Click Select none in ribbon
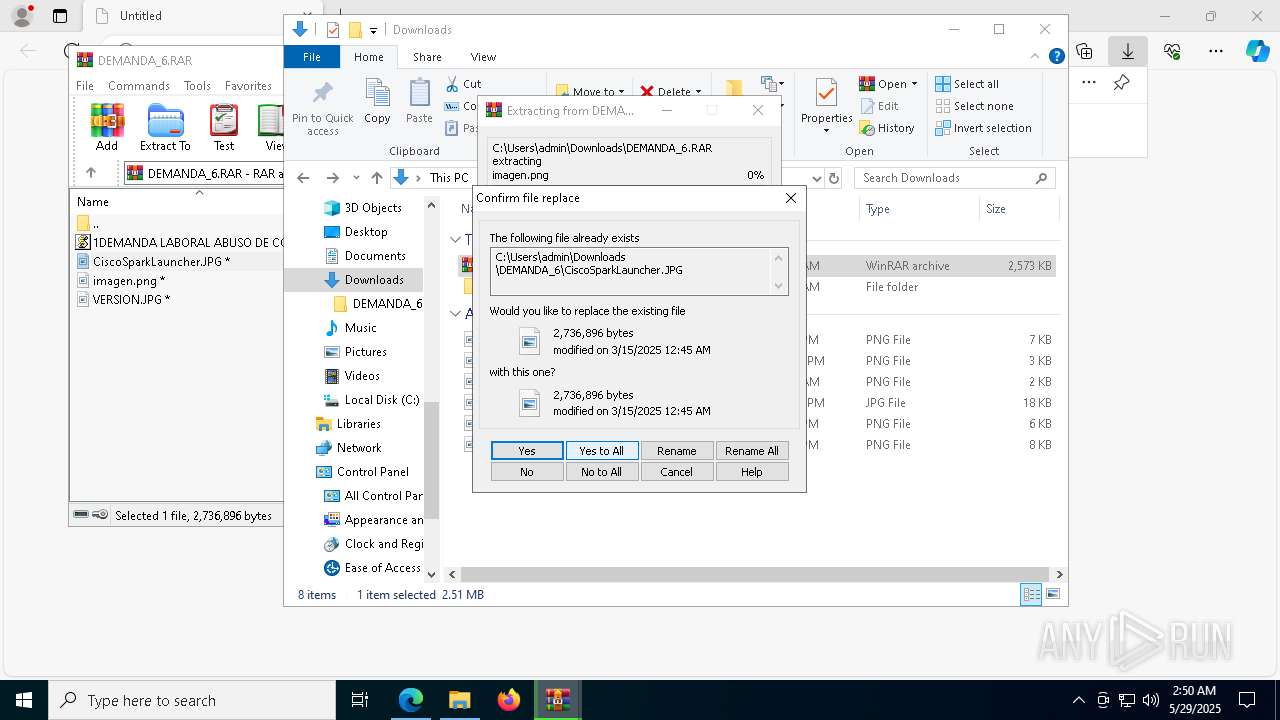Viewport: 1280px width, 720px height. pyautogui.click(x=974, y=106)
